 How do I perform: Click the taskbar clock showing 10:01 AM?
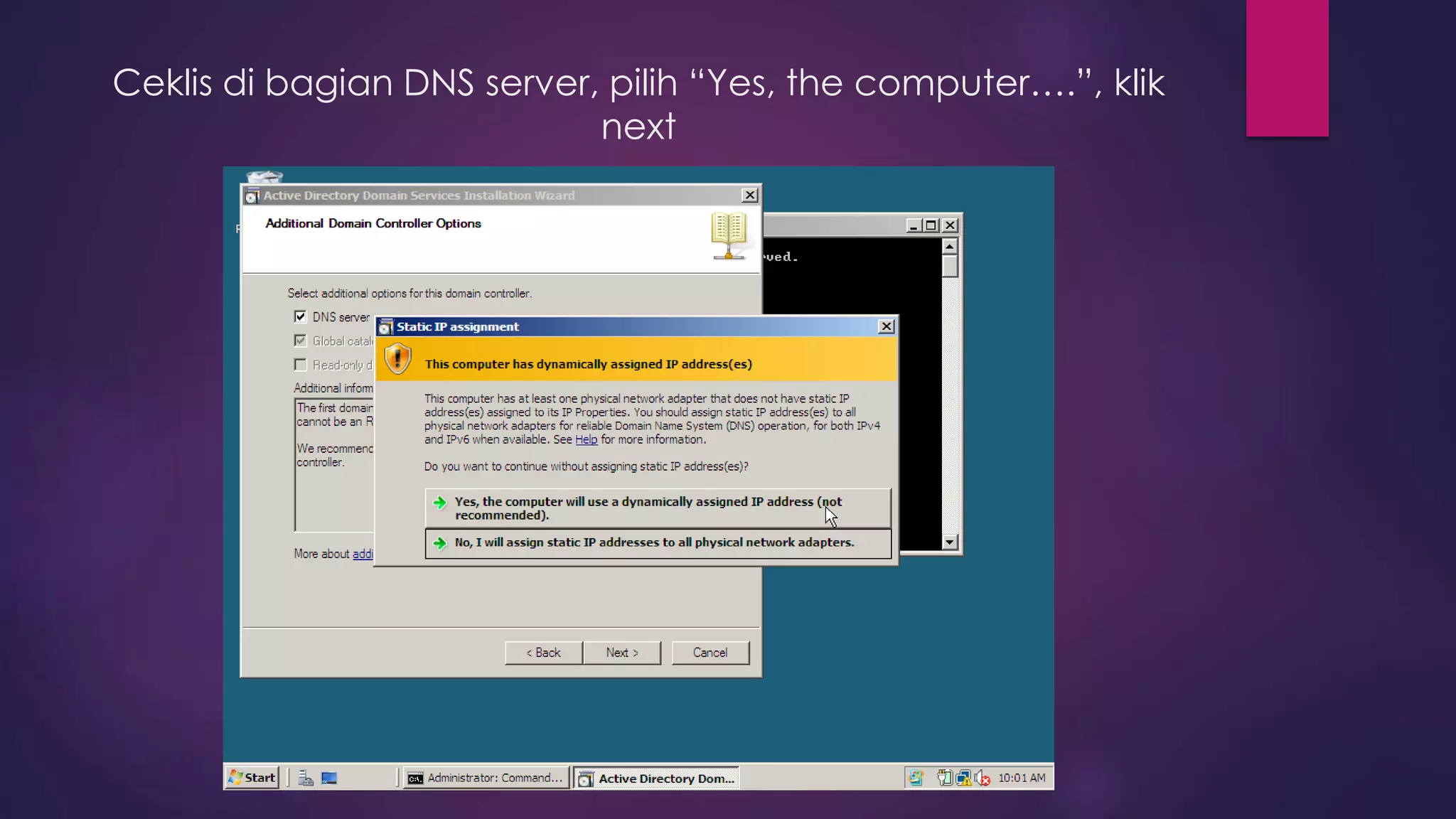tap(1022, 778)
